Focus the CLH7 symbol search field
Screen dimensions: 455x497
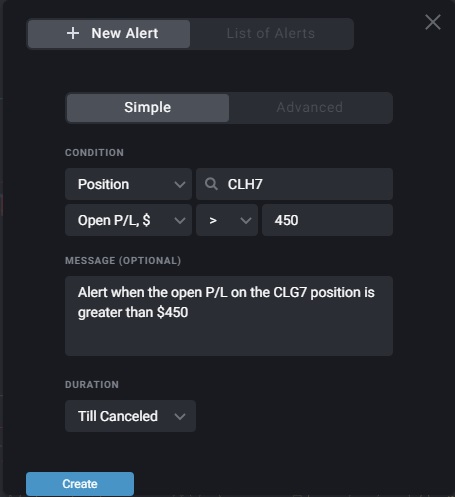tap(294, 184)
